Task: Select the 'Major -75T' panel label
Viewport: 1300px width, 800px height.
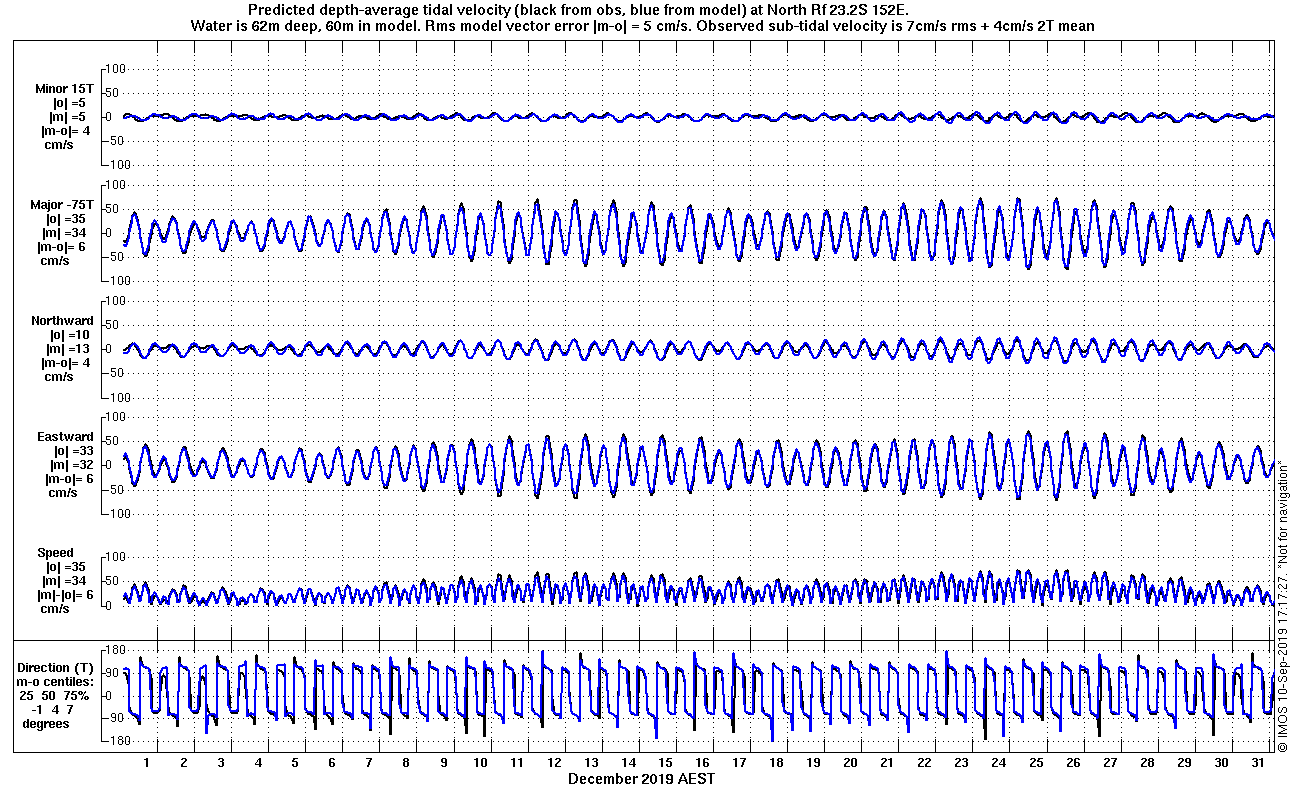Action: (x=62, y=205)
